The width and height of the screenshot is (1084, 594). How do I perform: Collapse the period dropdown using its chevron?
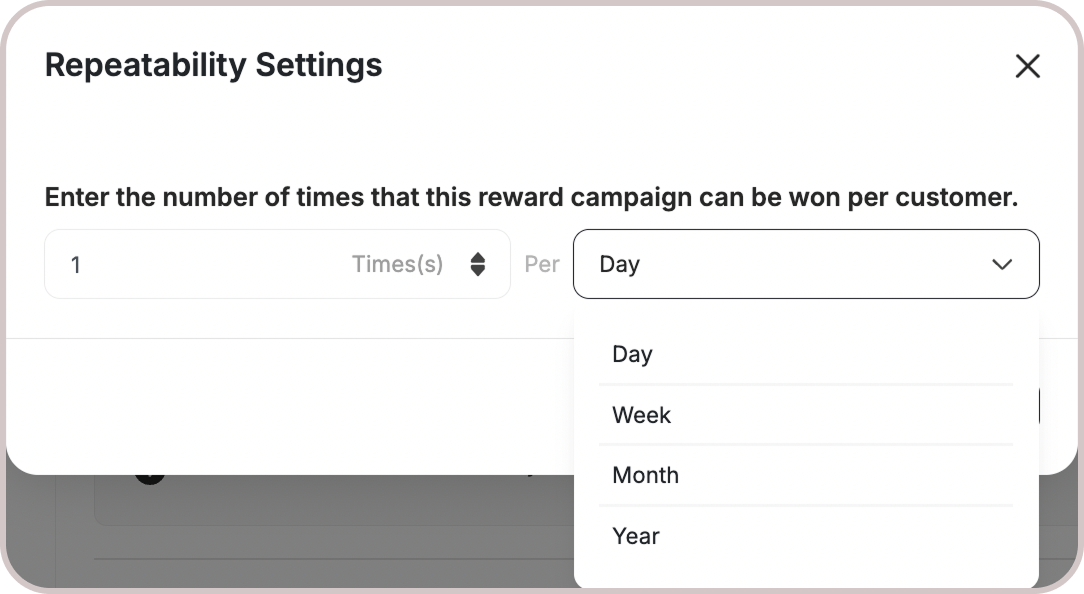[x=1001, y=264]
